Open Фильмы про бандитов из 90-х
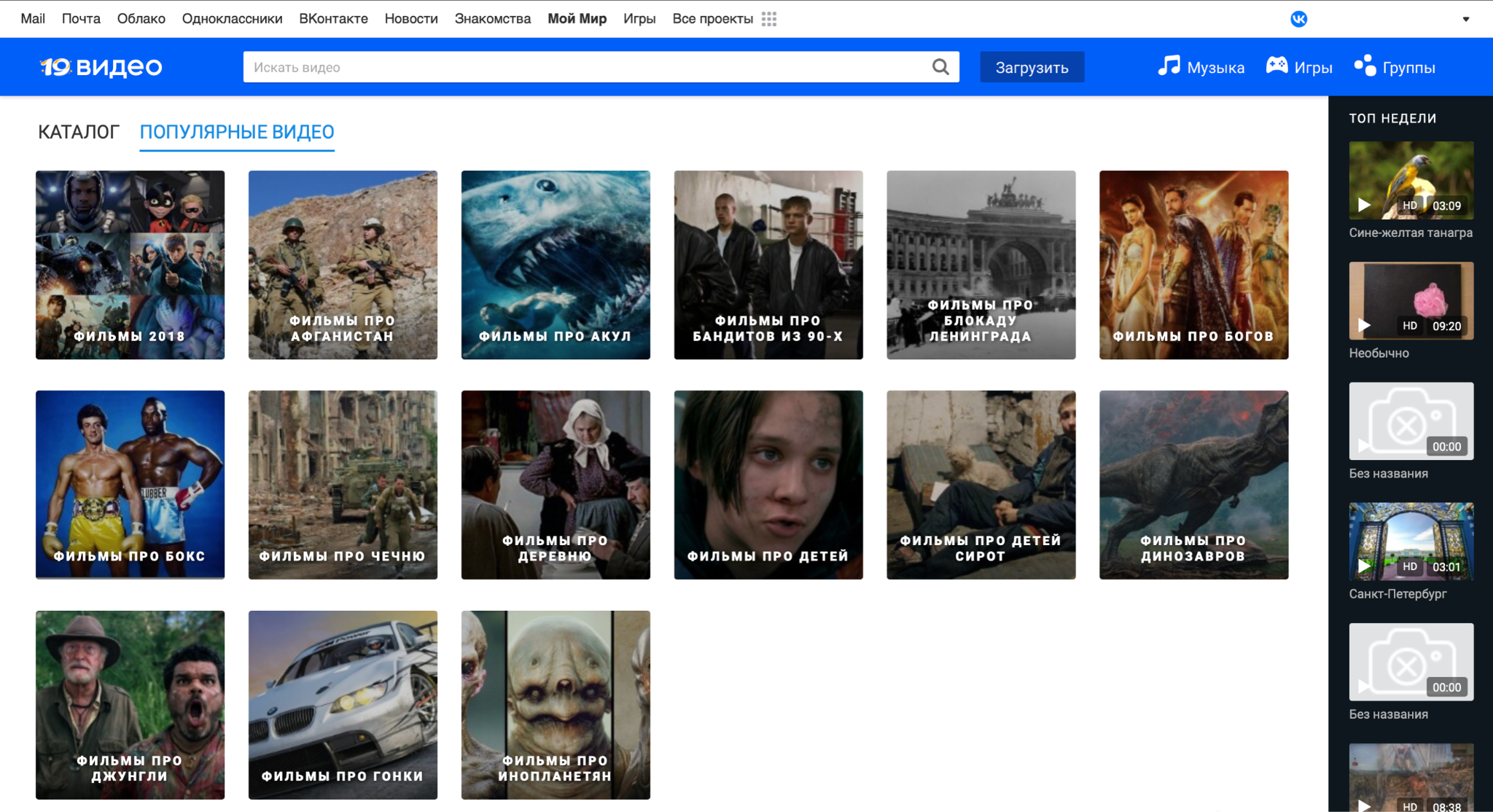The image size is (1493, 812). coord(768,265)
